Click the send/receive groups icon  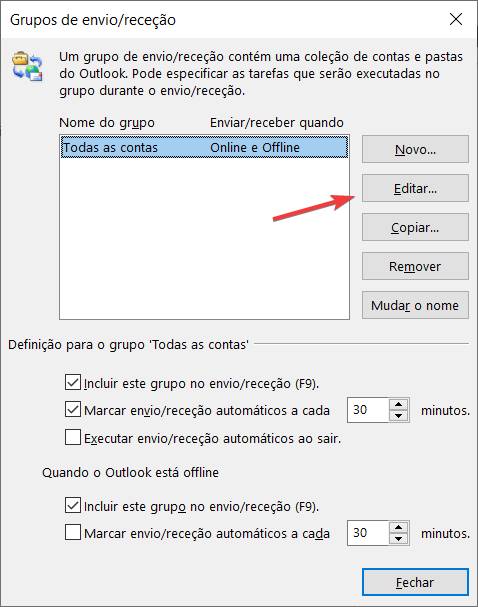[x=27, y=66]
